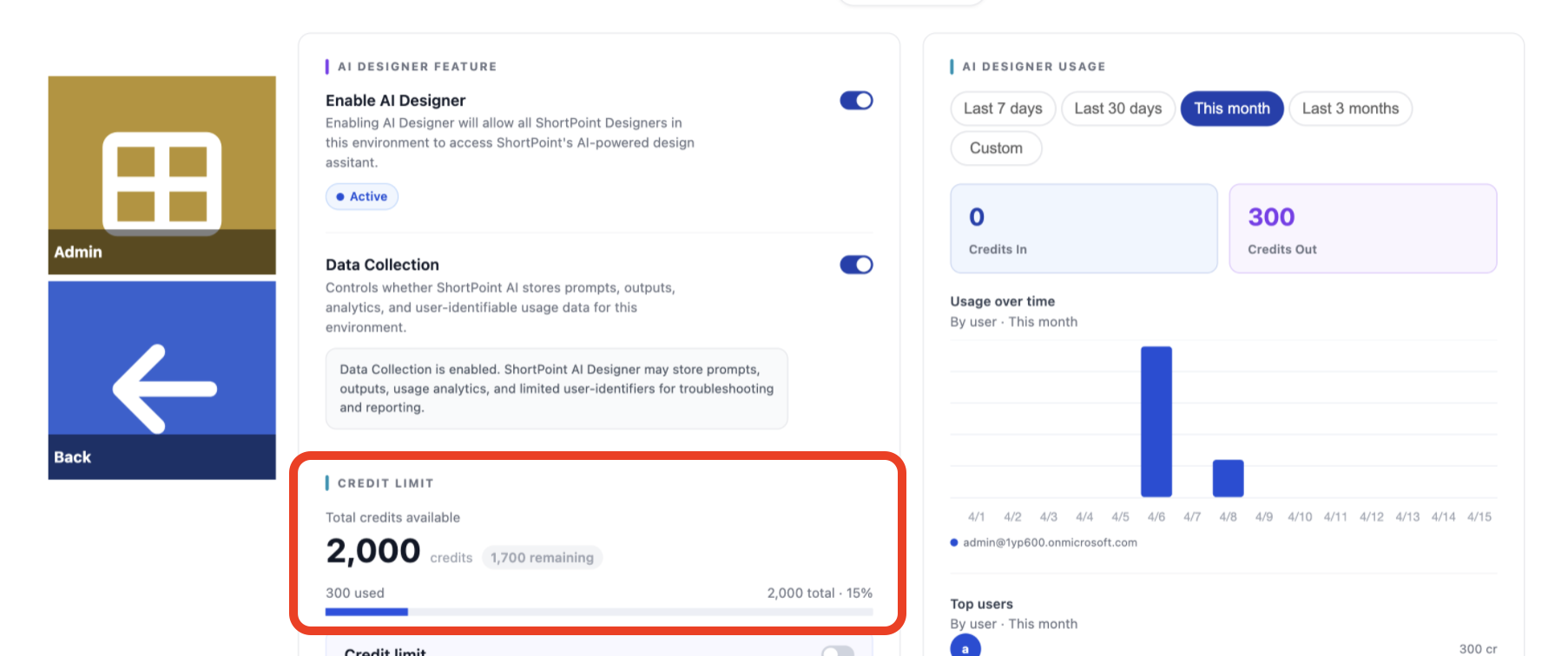Click the 2,000 total · 15% label
This screenshot has height=656, width=1568.
coord(820,593)
